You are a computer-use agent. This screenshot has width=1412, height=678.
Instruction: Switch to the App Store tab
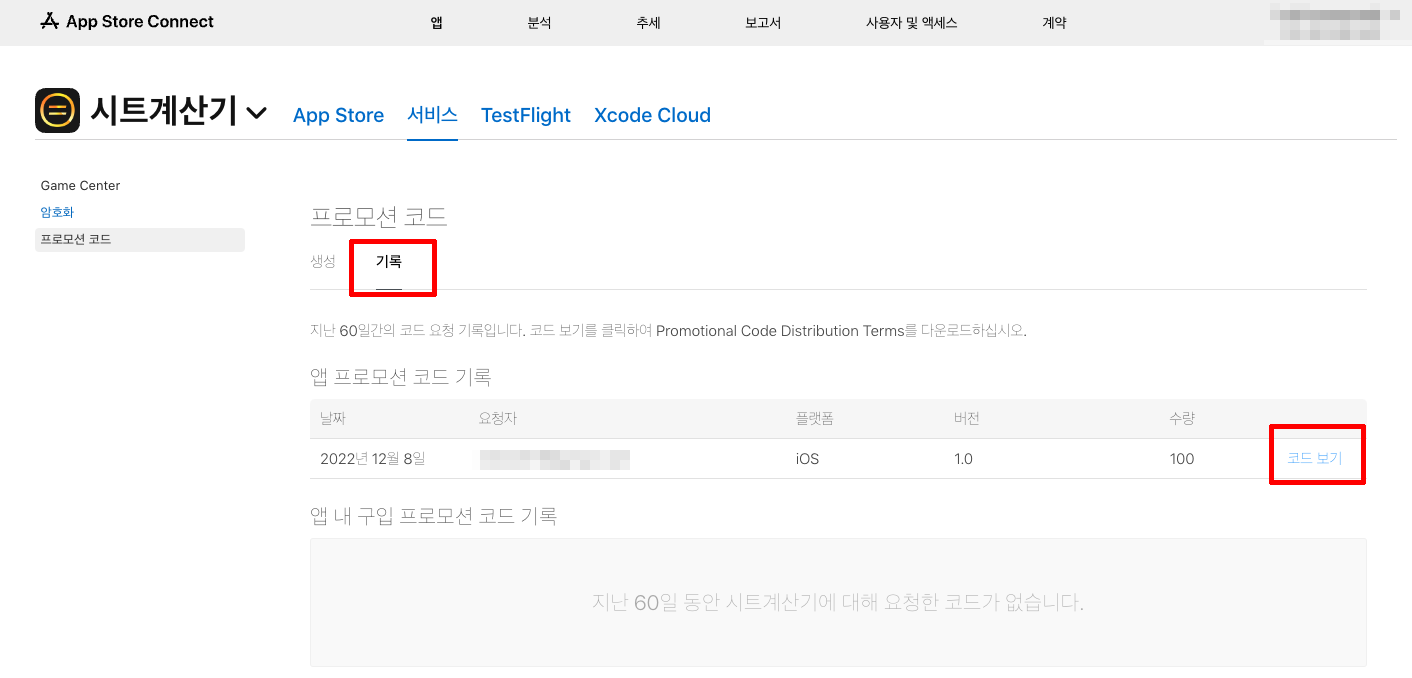click(338, 115)
